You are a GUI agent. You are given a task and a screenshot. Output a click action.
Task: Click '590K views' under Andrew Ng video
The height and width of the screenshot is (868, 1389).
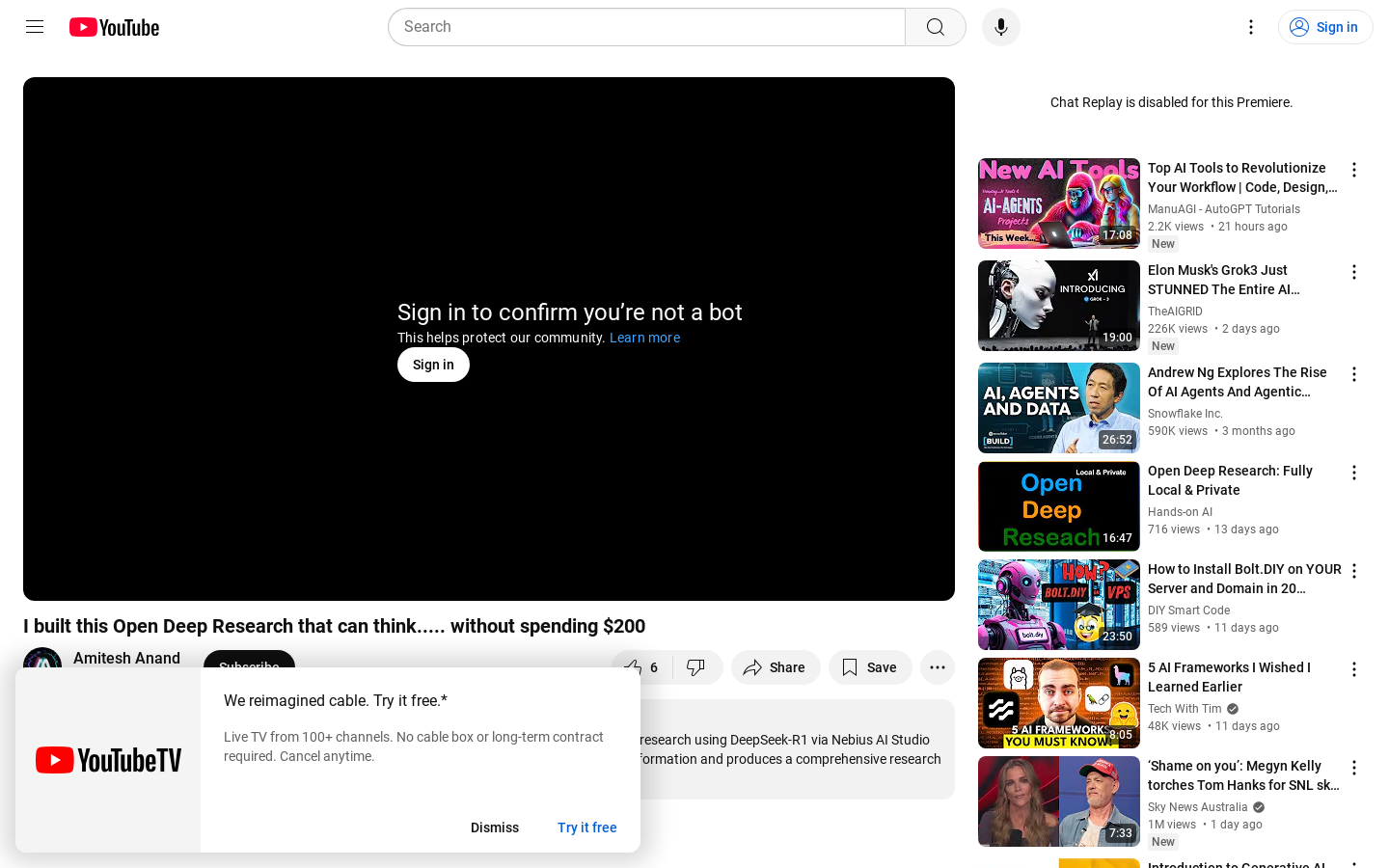1178,431
